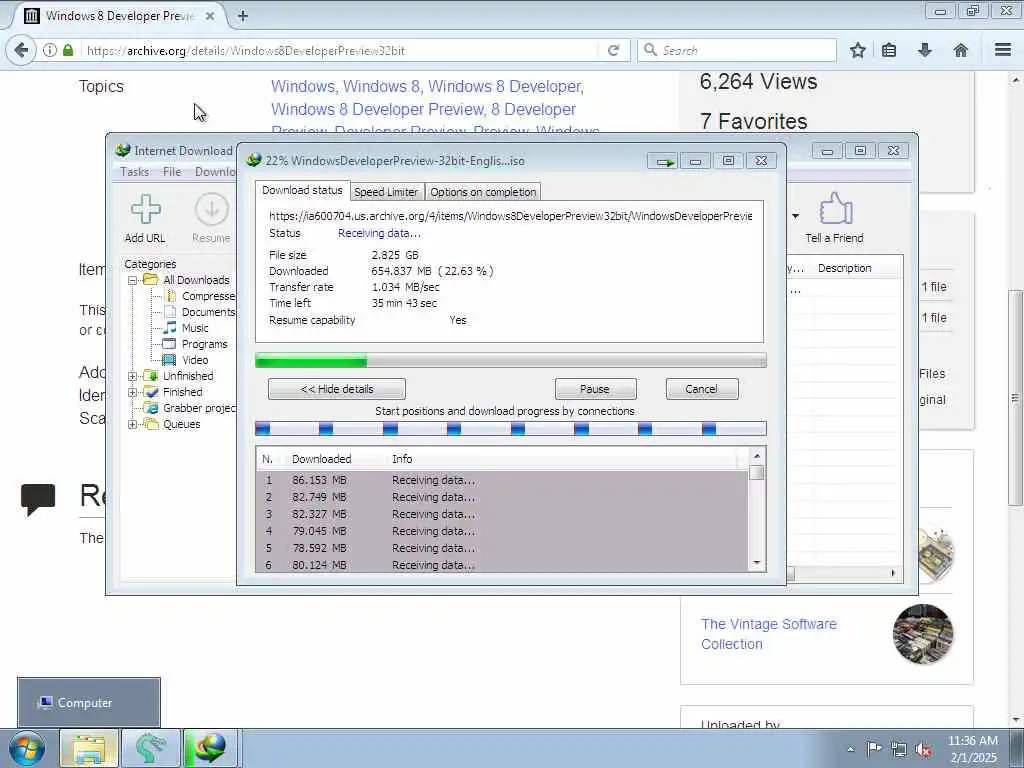
Task: Open The Vintage Software Collection link
Action: [769, 634]
